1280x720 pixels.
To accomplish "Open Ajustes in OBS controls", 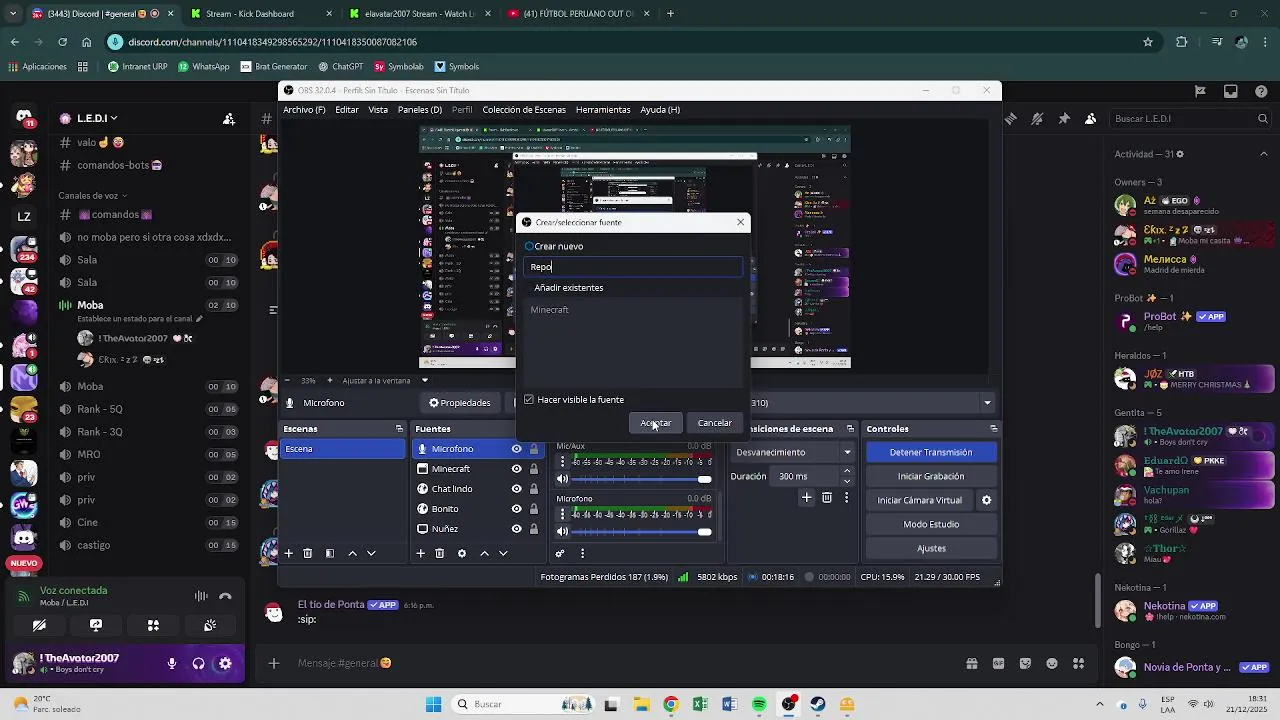I will pos(931,548).
